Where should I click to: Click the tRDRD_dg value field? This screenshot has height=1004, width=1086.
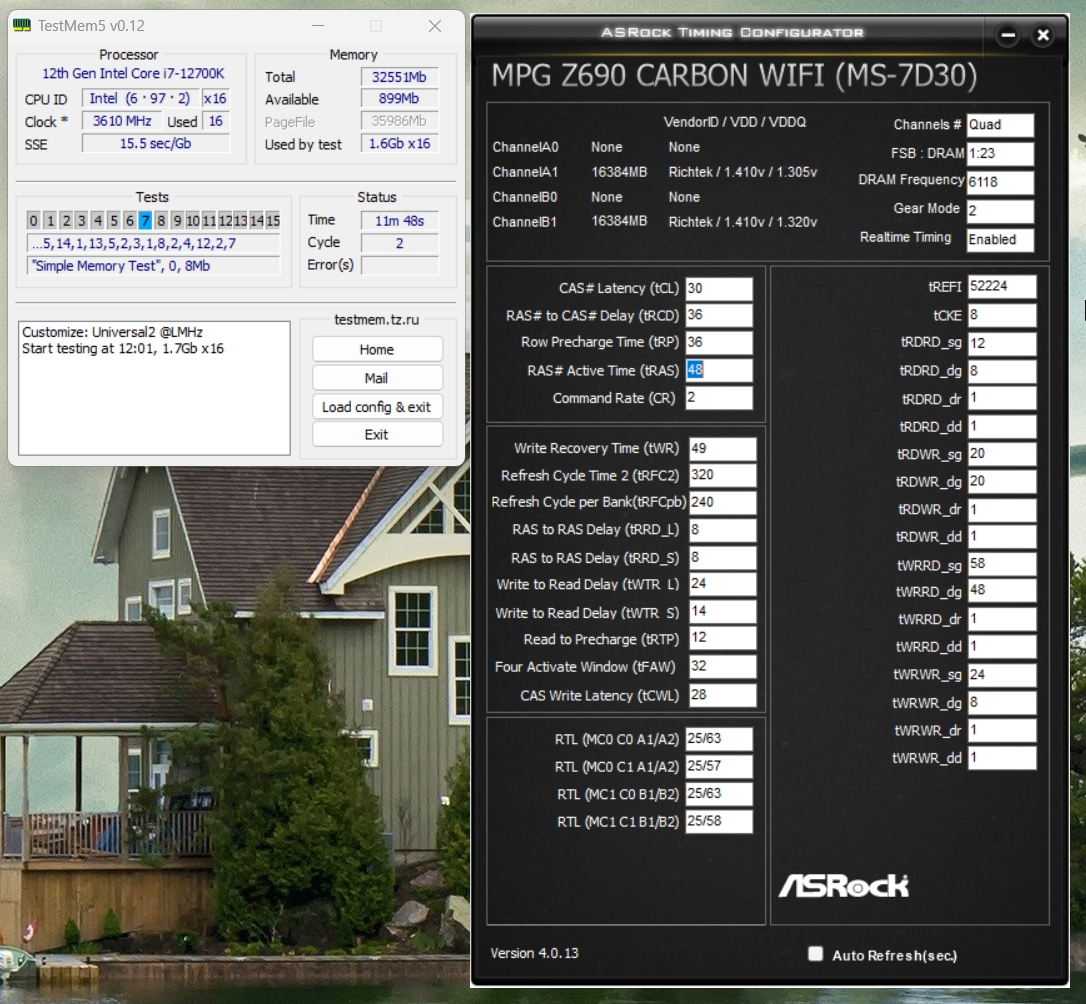(1002, 371)
